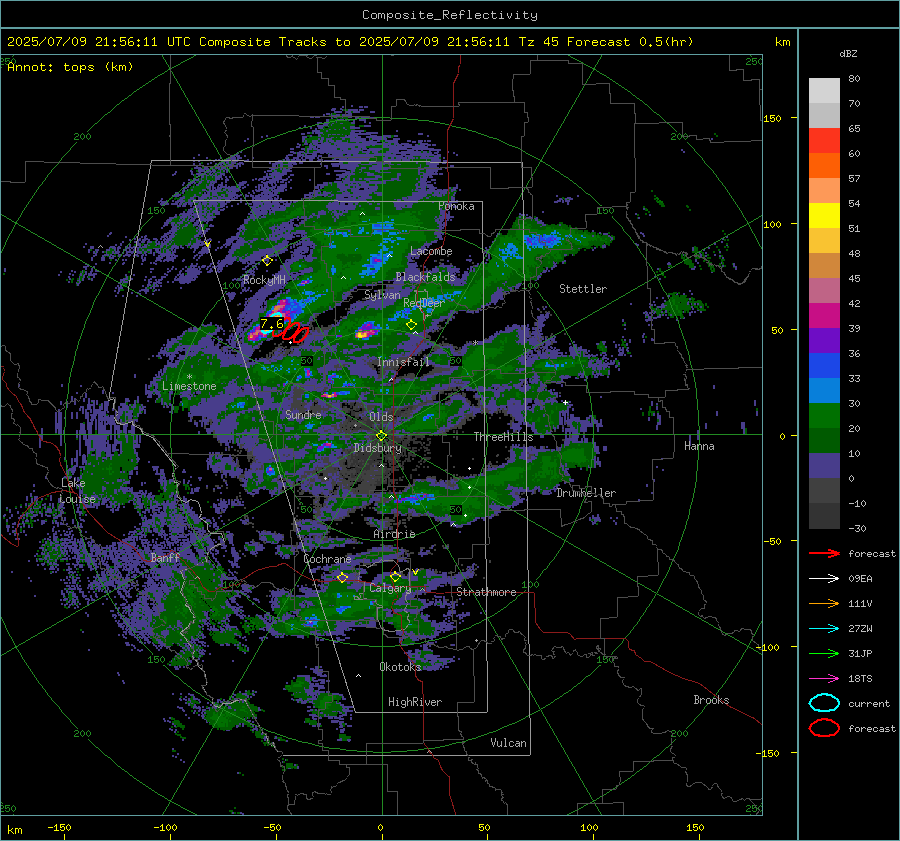Click the Brooks city label

[x=711, y=700]
